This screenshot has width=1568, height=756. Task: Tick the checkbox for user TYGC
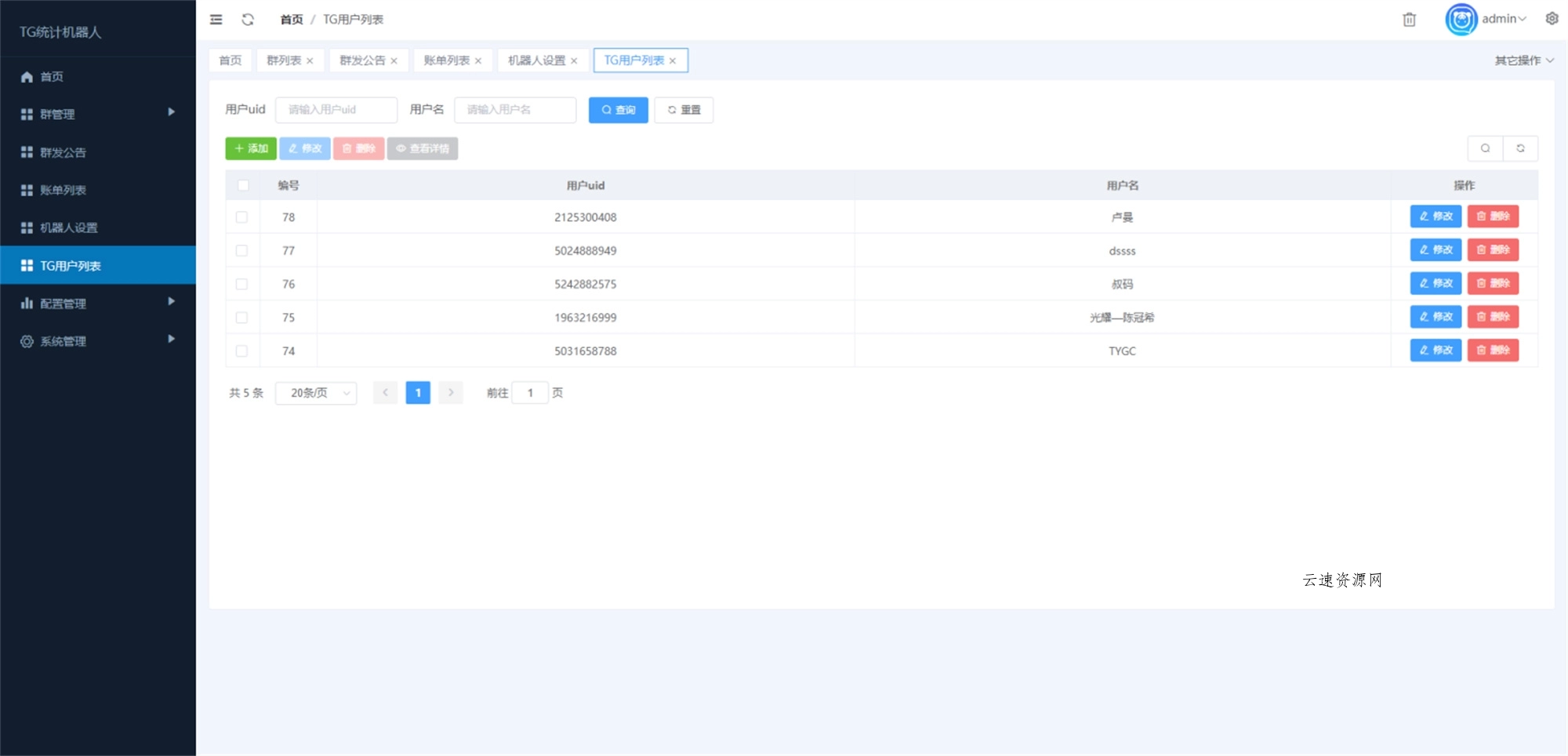[242, 351]
